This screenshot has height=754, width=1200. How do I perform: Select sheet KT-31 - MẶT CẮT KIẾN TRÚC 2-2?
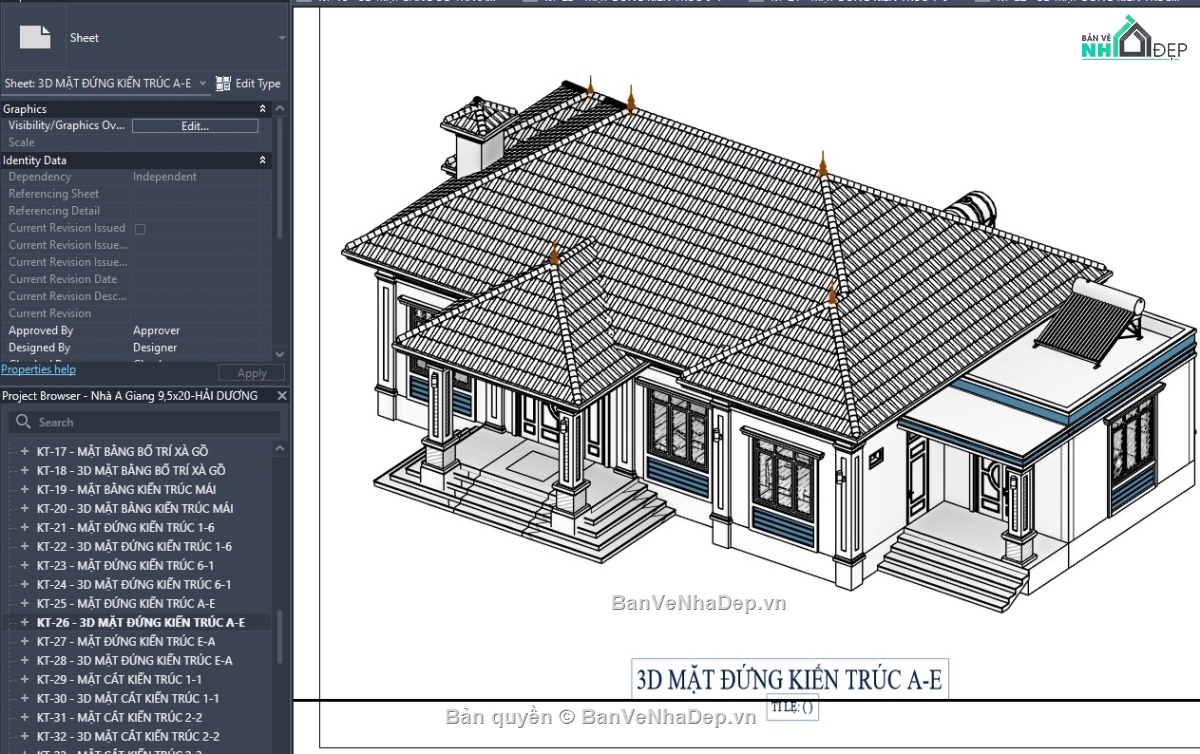point(120,718)
